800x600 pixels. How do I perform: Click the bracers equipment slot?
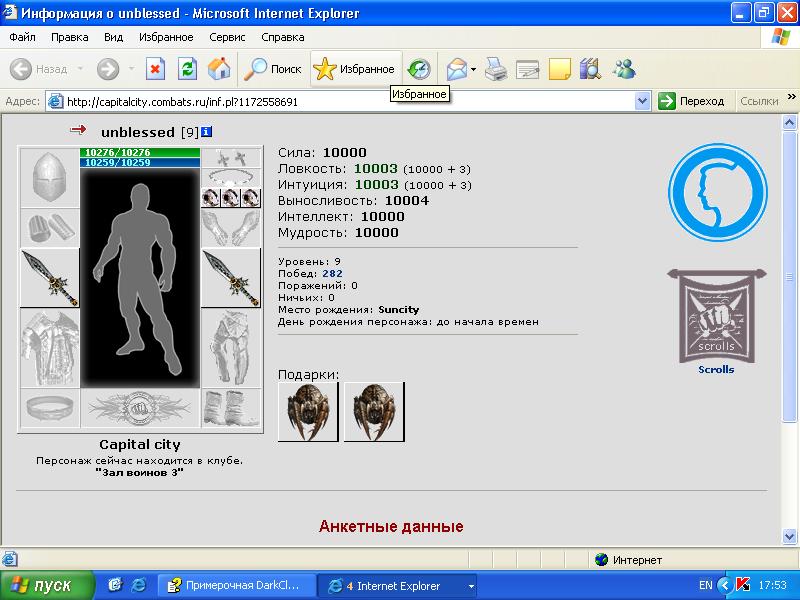tap(49, 228)
